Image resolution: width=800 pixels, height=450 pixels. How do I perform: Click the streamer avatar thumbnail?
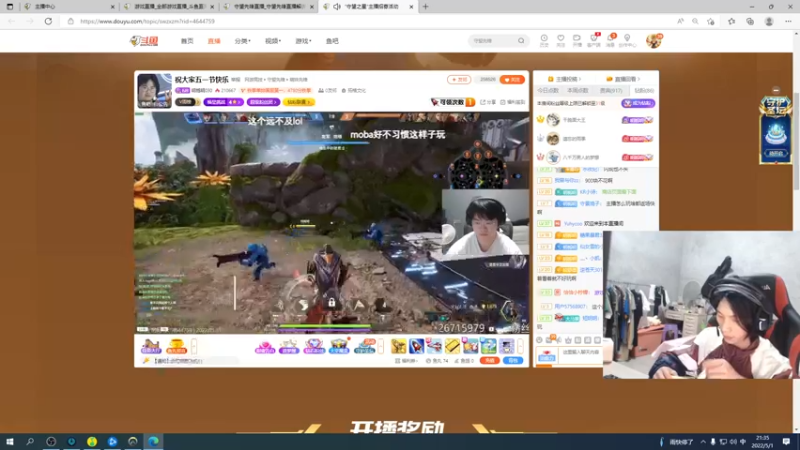point(154,91)
